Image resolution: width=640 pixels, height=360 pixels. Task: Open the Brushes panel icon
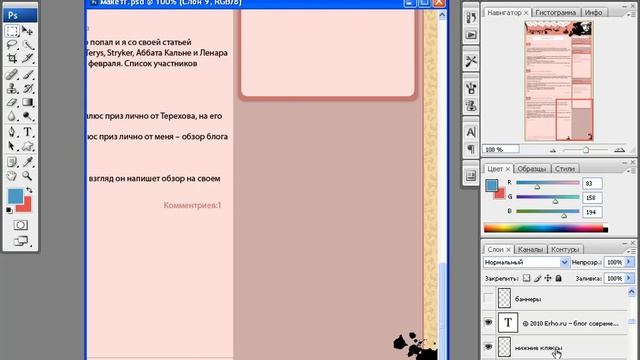[x=471, y=88]
